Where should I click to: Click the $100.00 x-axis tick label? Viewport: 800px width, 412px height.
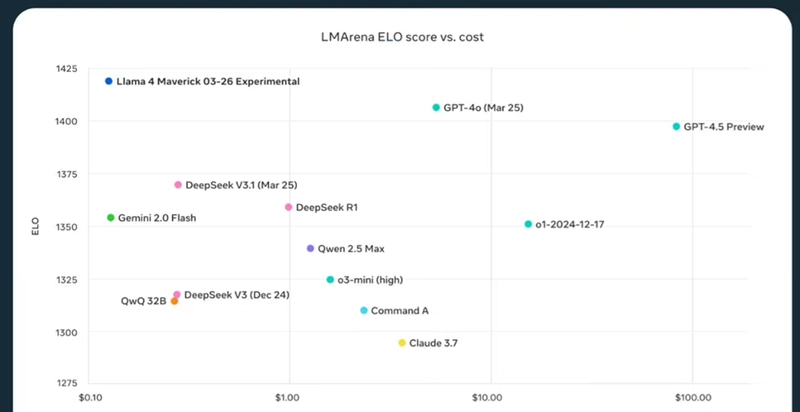[692, 397]
